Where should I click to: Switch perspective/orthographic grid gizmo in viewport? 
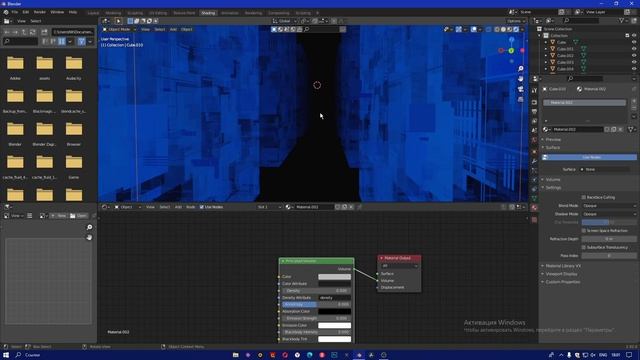pyautogui.click(x=520, y=99)
